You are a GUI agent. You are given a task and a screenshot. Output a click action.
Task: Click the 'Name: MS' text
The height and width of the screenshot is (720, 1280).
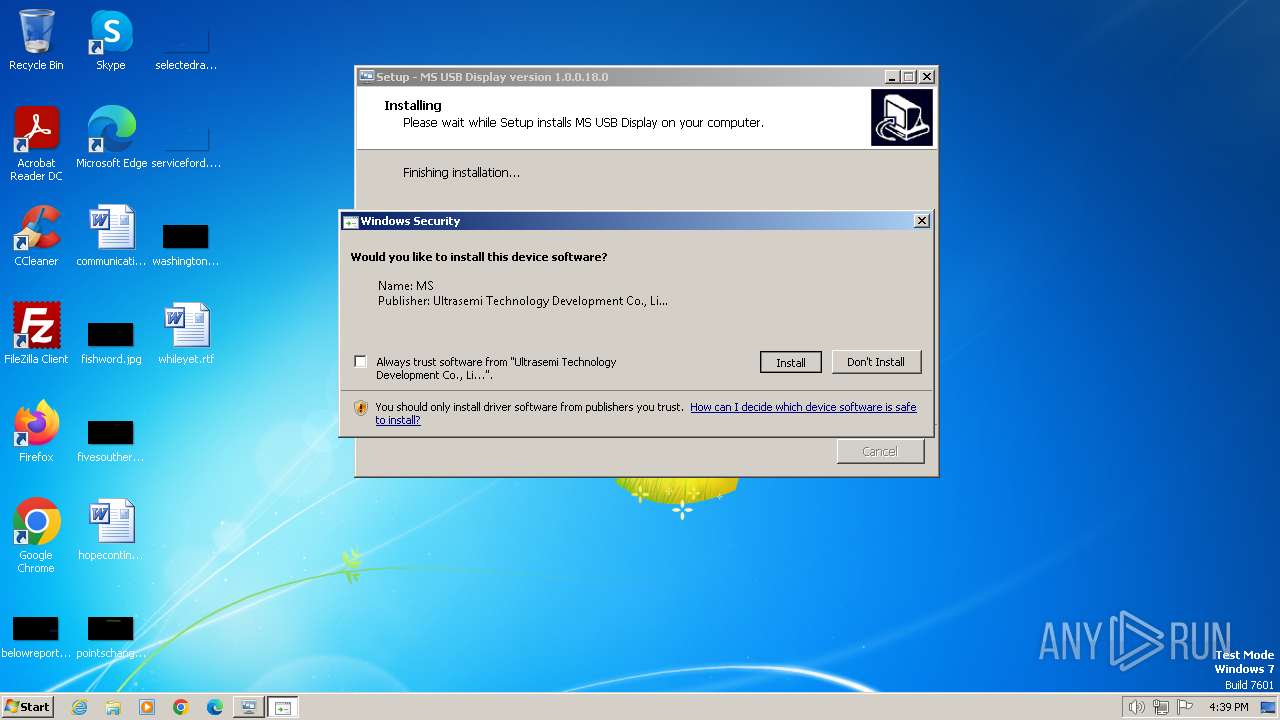click(x=406, y=286)
